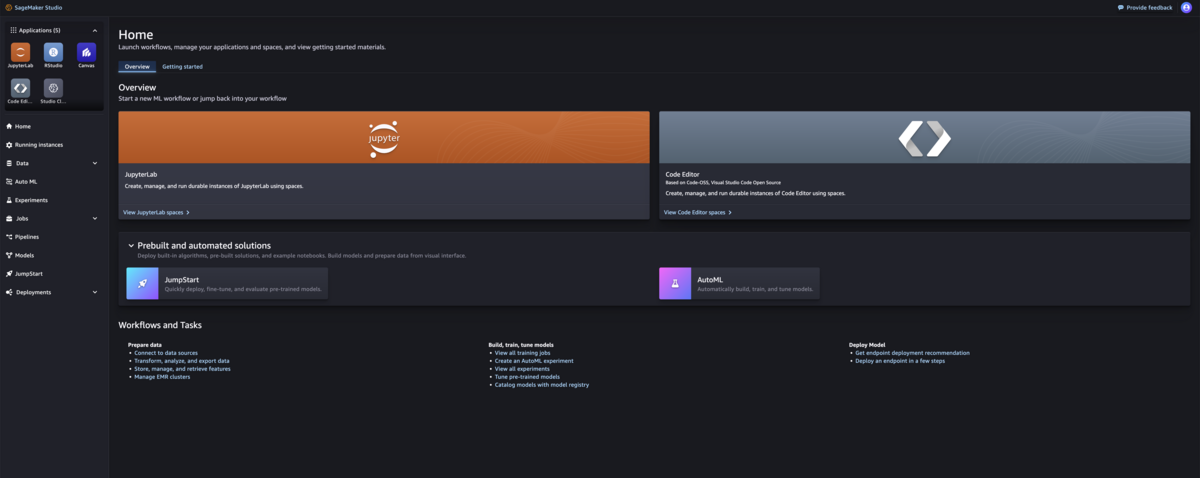Viewport: 1200px width, 478px height.
Task: Open the Code Editor application icon
Action: point(20,88)
